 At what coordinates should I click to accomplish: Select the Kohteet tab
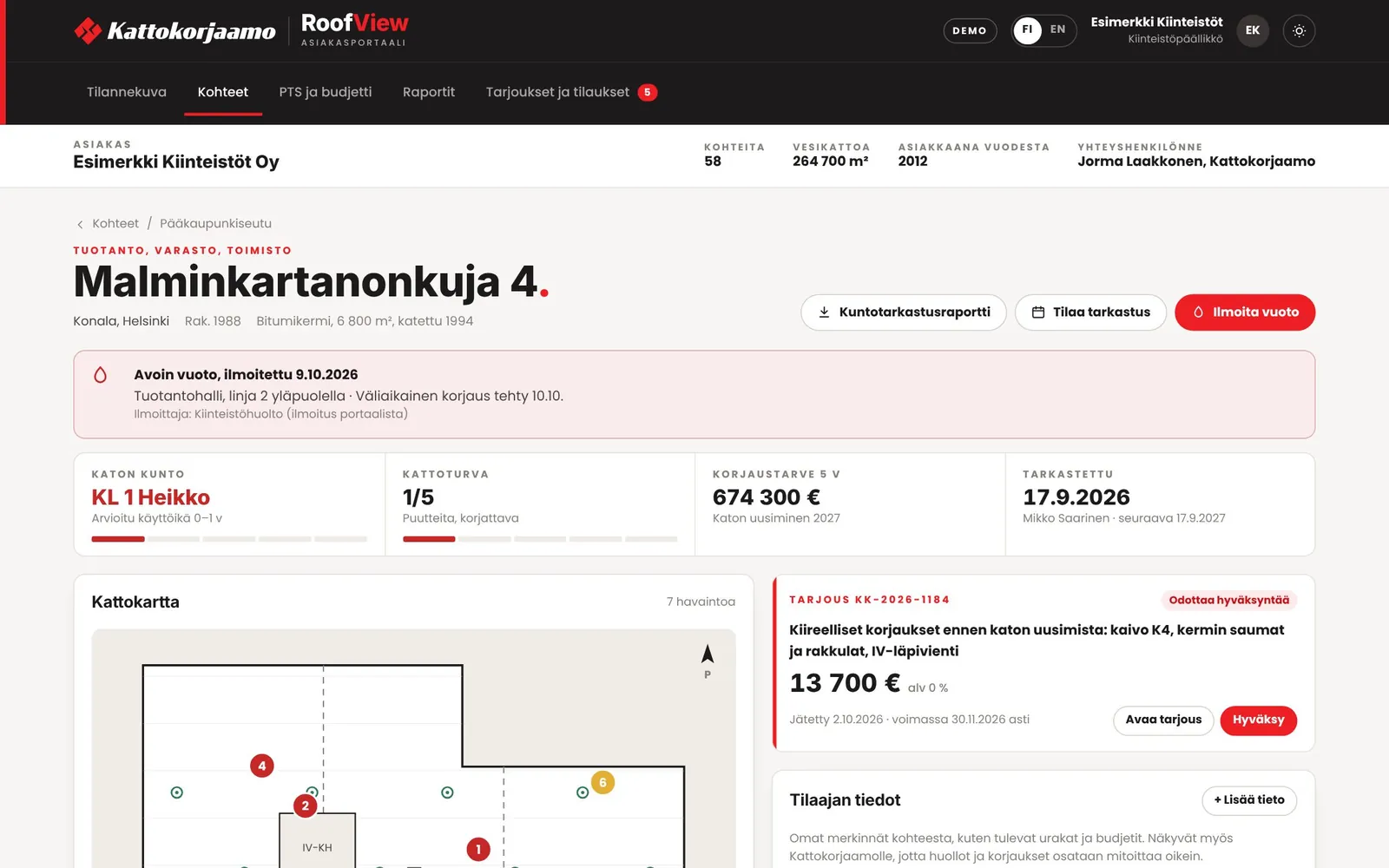(223, 92)
